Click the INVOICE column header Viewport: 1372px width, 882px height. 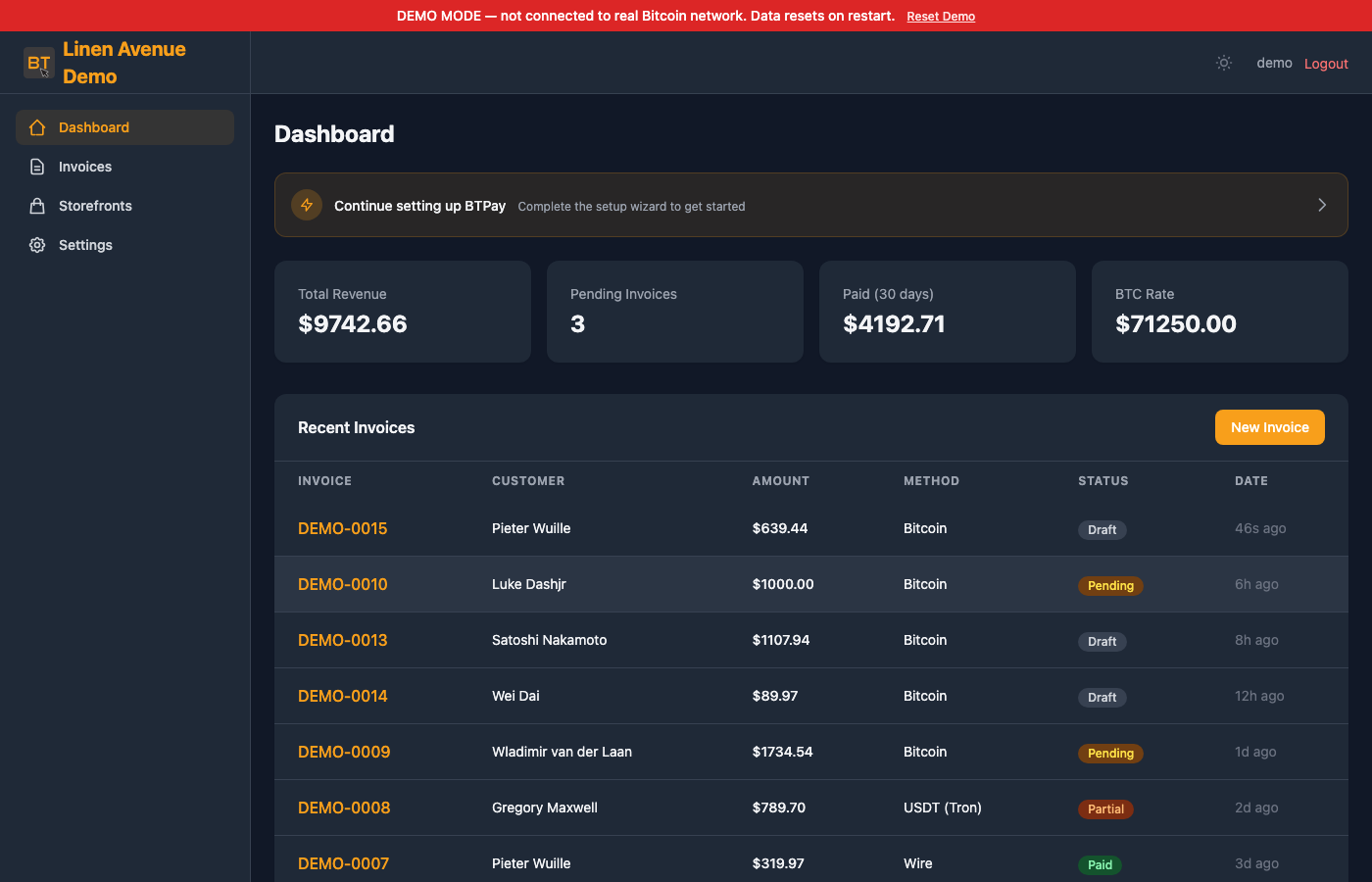coord(324,481)
